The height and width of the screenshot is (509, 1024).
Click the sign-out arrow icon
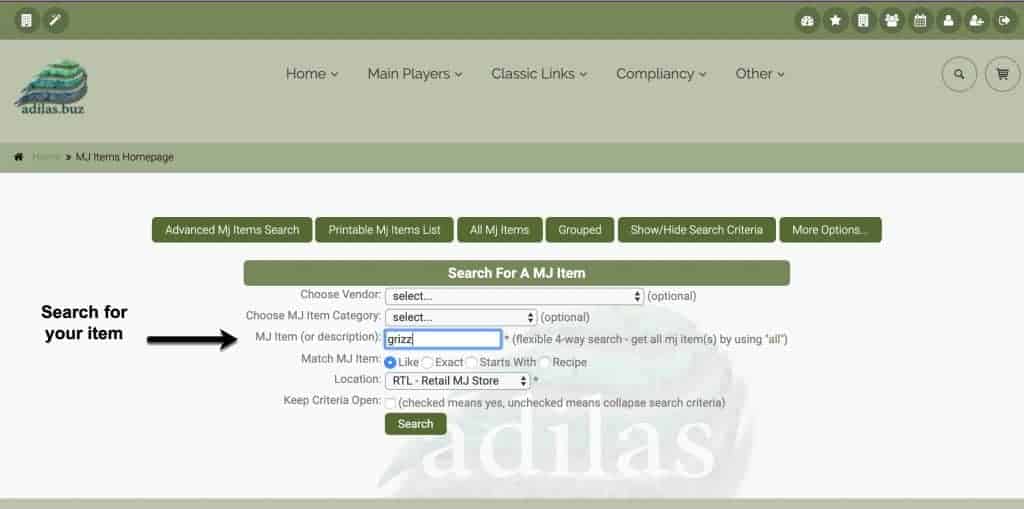1004,21
